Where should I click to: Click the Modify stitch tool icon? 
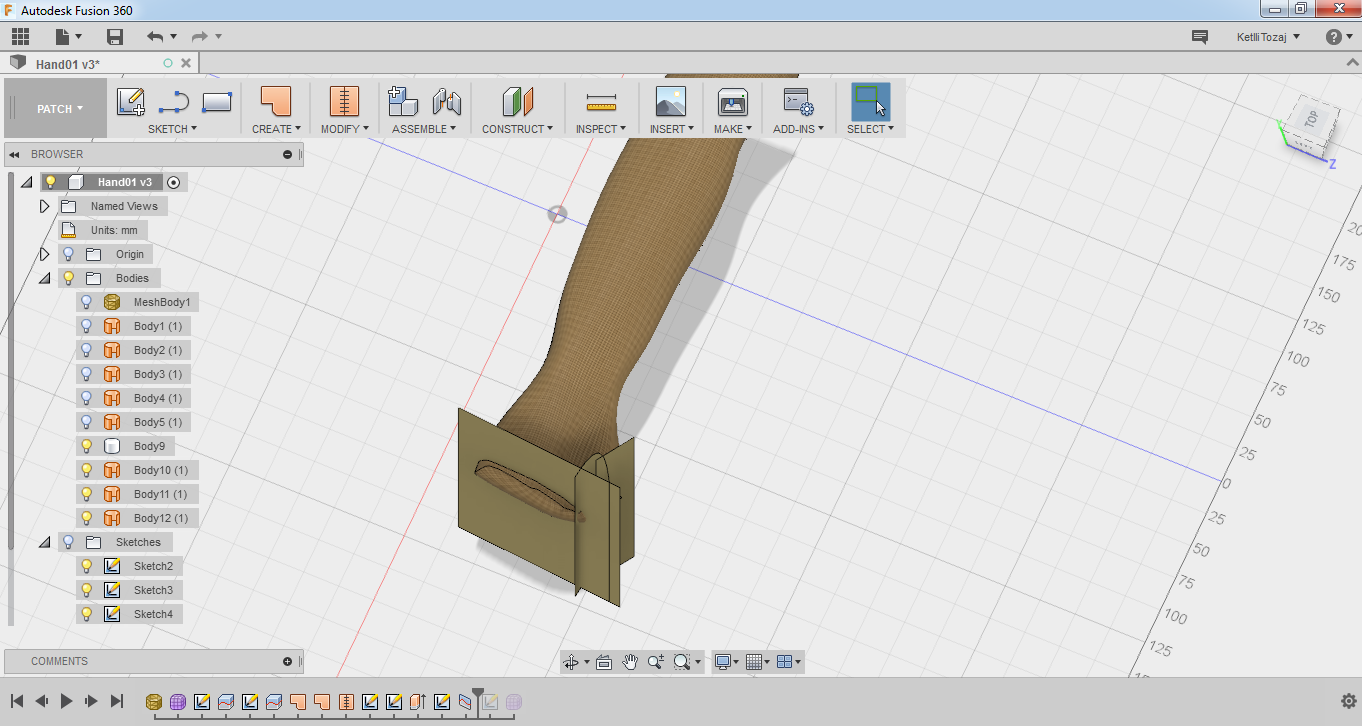coord(344,102)
